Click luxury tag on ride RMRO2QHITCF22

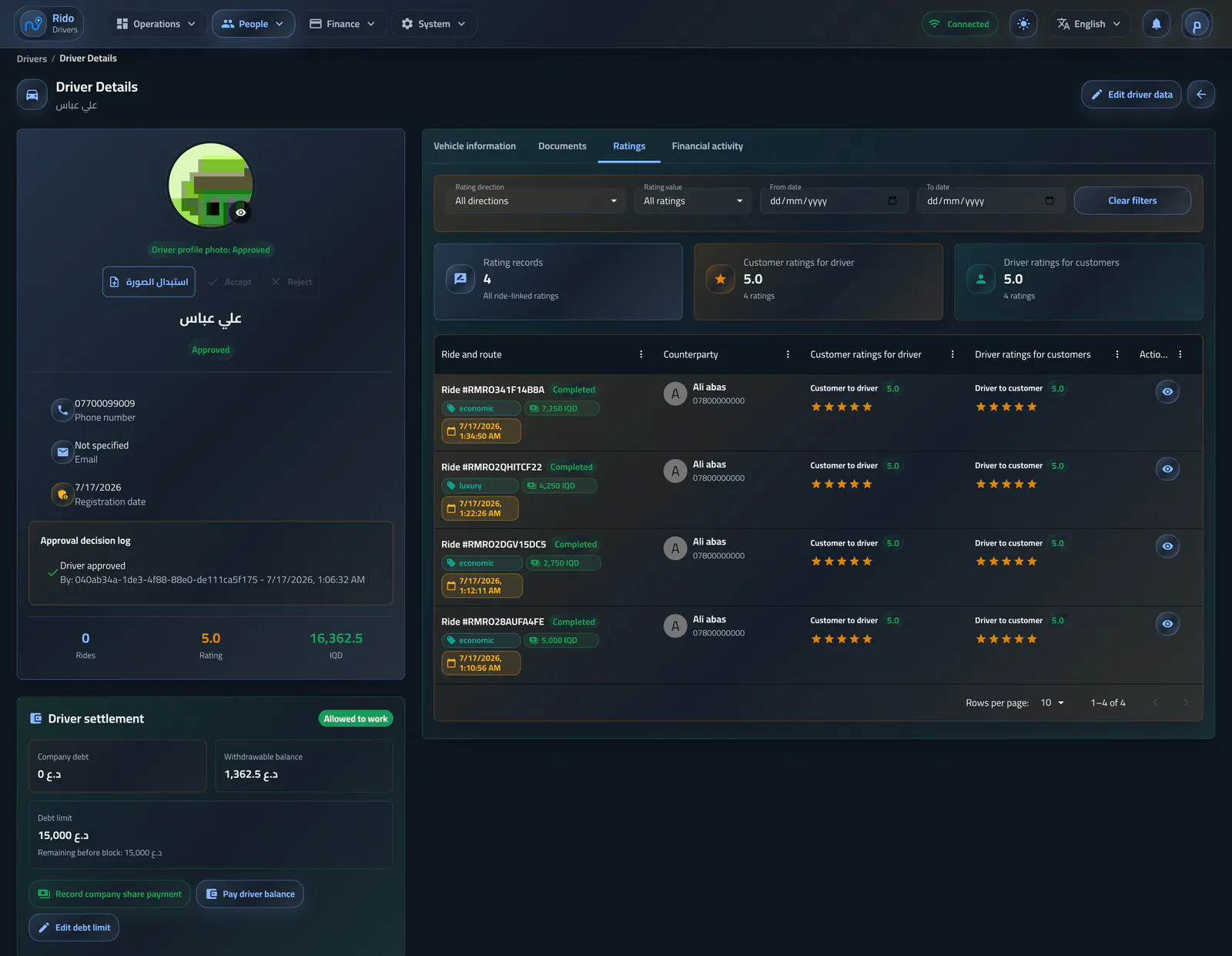point(480,485)
